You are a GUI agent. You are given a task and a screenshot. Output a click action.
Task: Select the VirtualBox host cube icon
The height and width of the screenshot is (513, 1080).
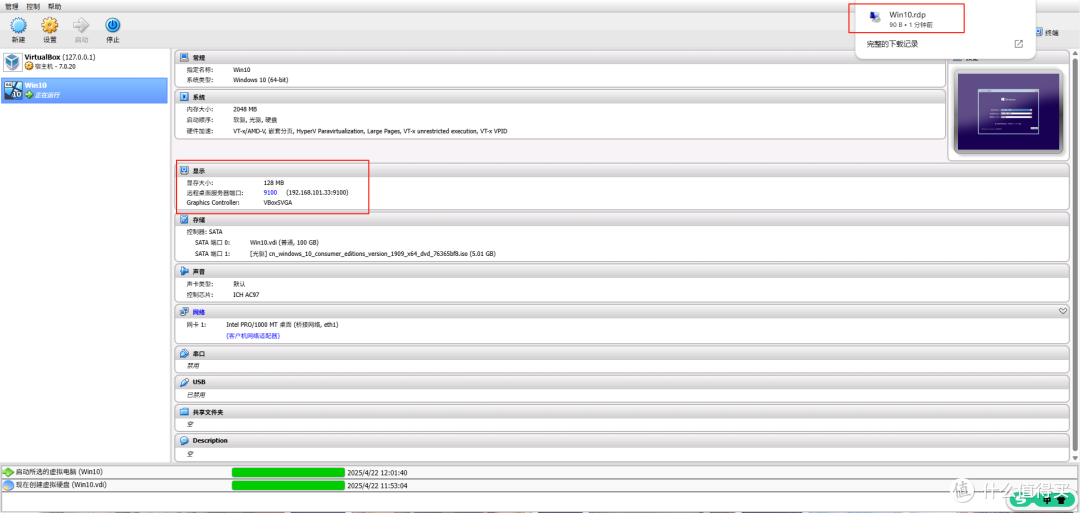(12, 62)
